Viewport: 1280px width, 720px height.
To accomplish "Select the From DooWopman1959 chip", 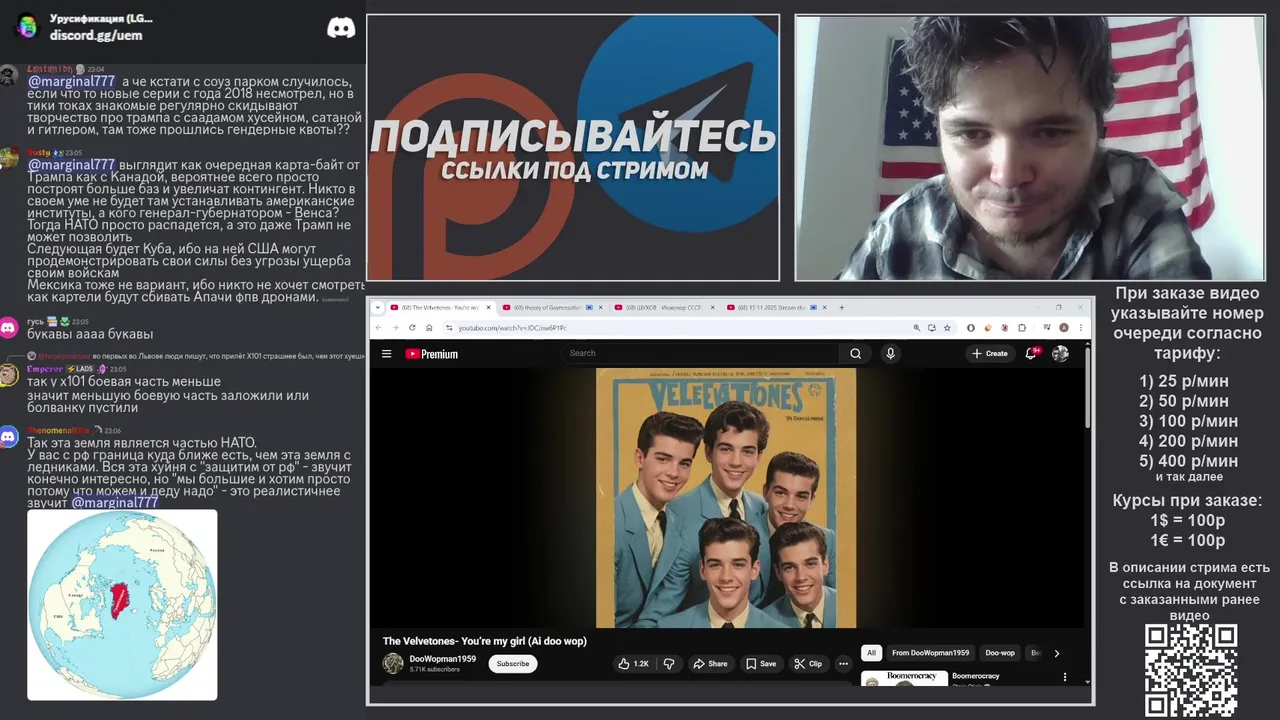I will (x=930, y=653).
